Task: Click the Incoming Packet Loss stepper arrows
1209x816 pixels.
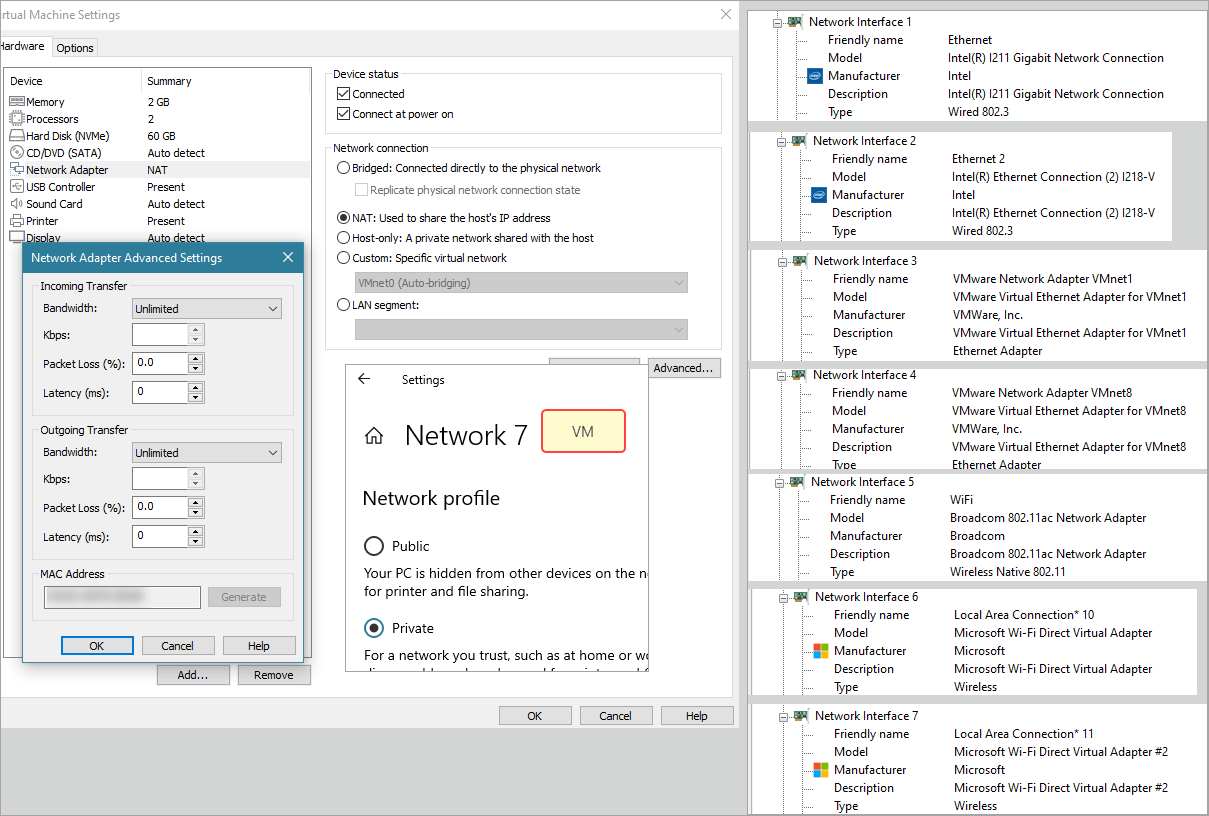Action: 196,363
